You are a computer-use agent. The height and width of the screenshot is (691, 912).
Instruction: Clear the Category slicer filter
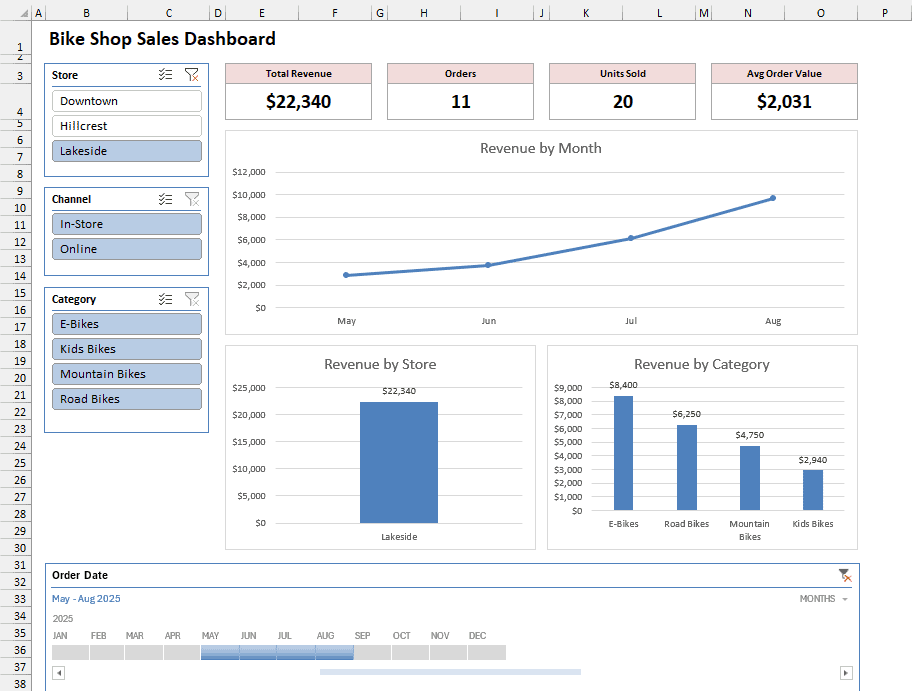(x=191, y=299)
